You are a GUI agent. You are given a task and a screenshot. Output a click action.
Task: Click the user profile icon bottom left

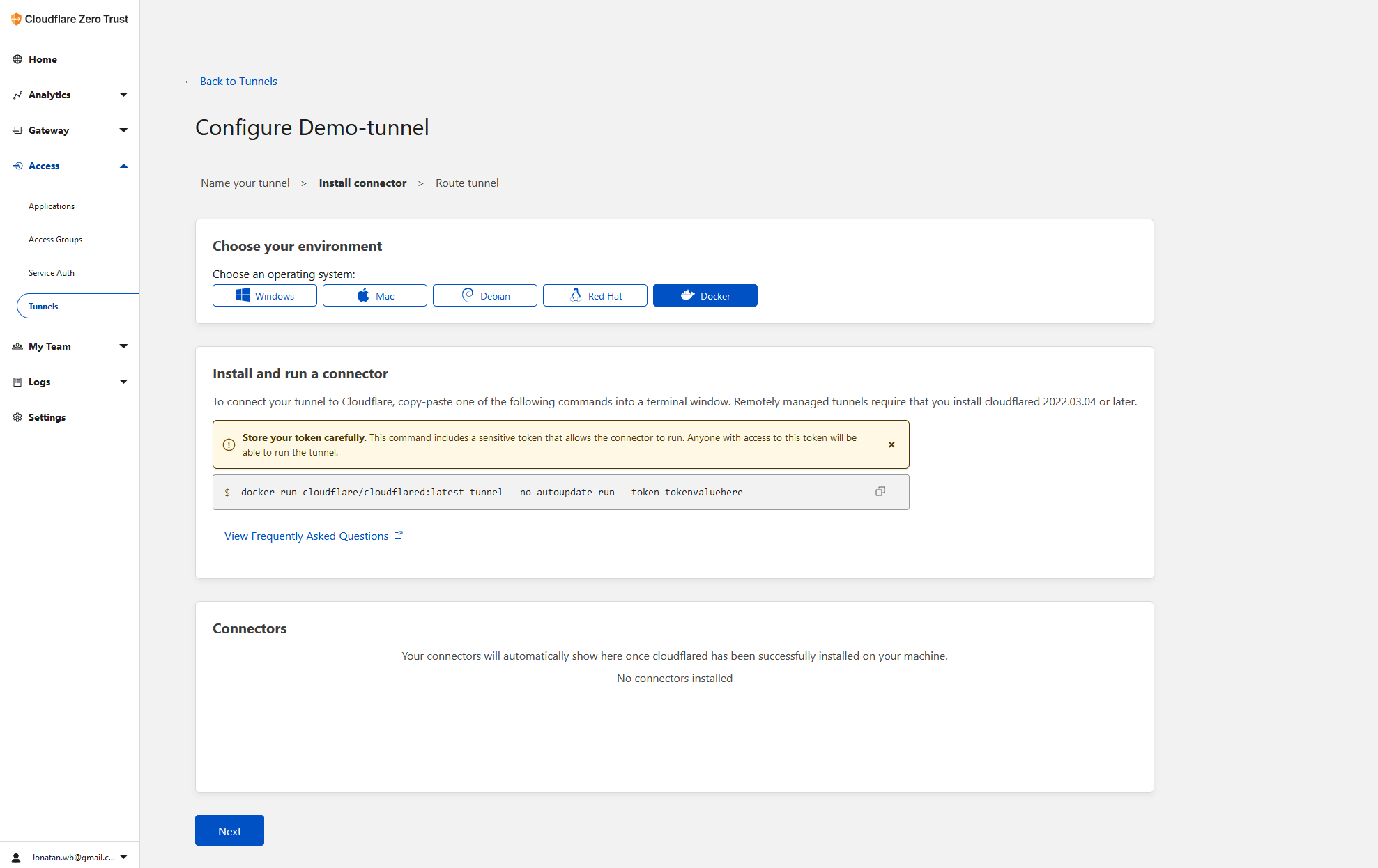(17, 858)
